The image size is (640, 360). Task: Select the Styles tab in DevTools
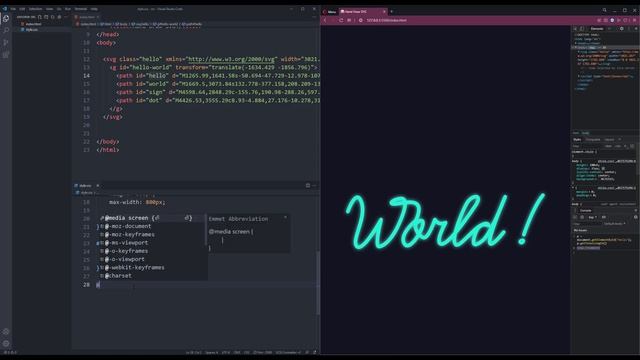coord(577,140)
